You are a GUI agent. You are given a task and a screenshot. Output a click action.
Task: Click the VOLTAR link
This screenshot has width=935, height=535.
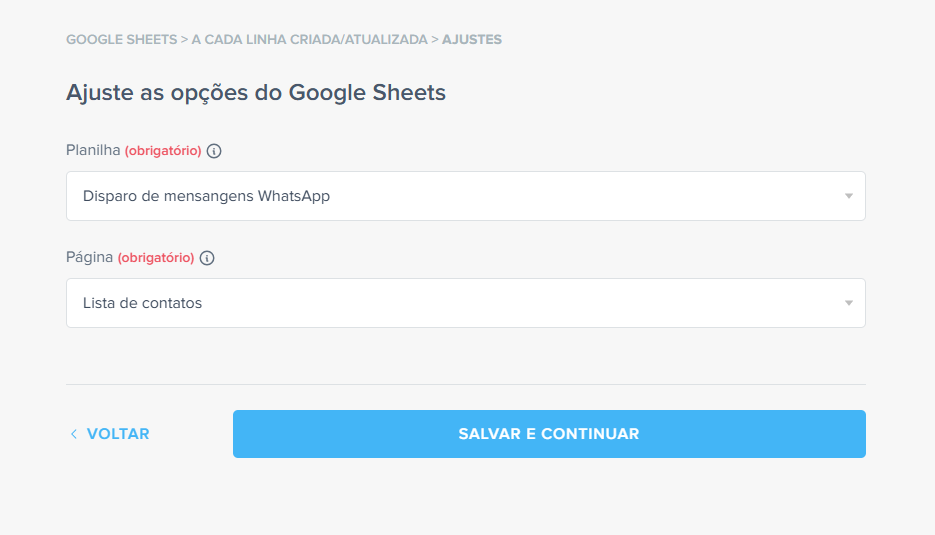pos(117,434)
